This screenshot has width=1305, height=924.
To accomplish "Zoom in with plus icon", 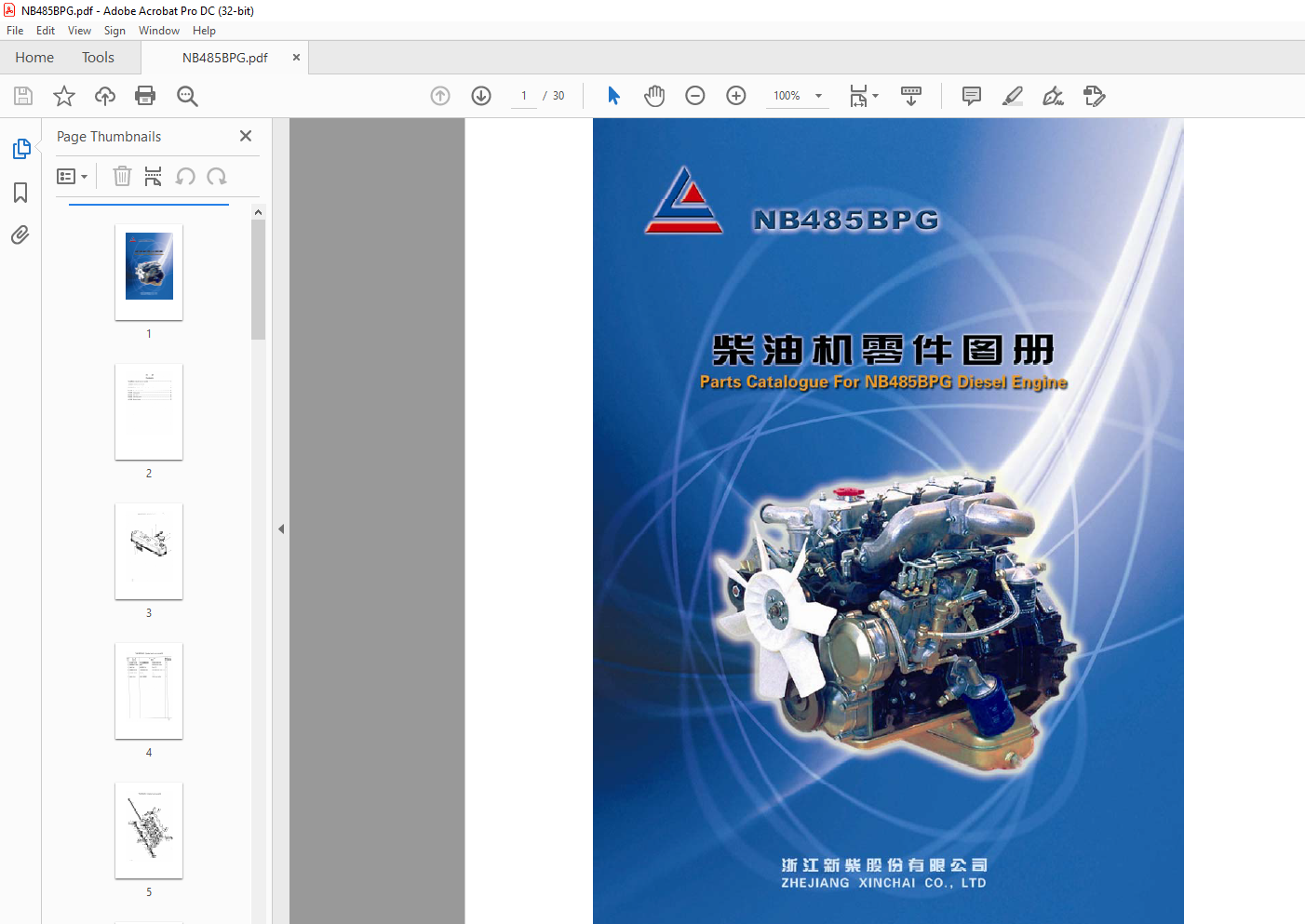I will pos(736,96).
